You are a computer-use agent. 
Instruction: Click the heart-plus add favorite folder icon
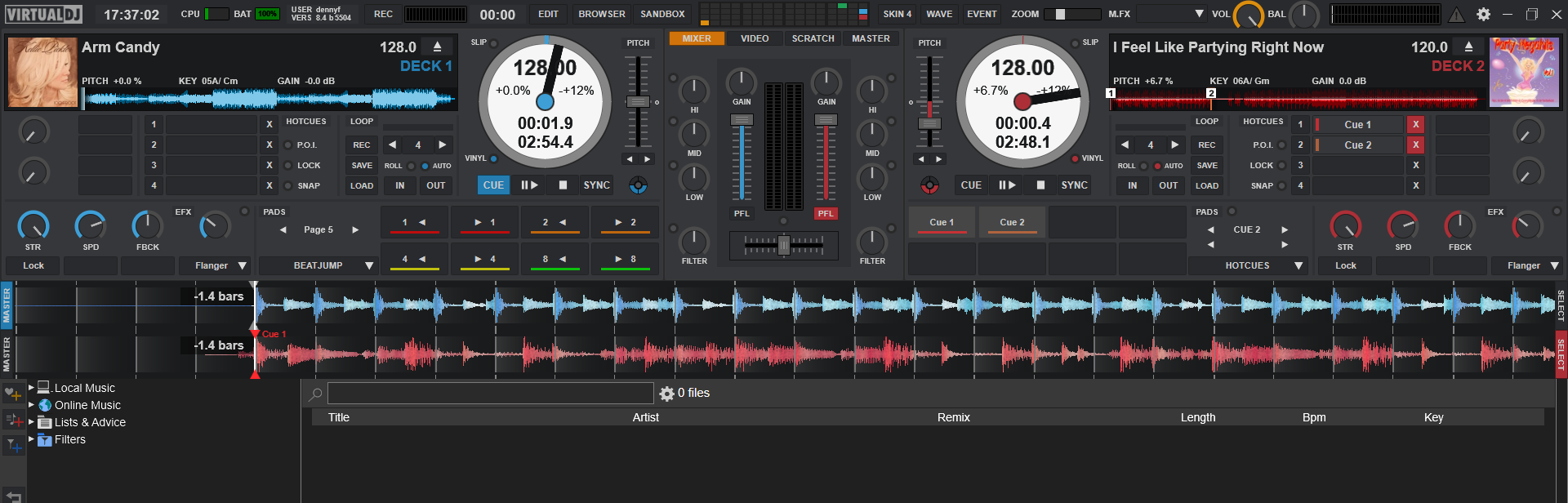coord(13,394)
